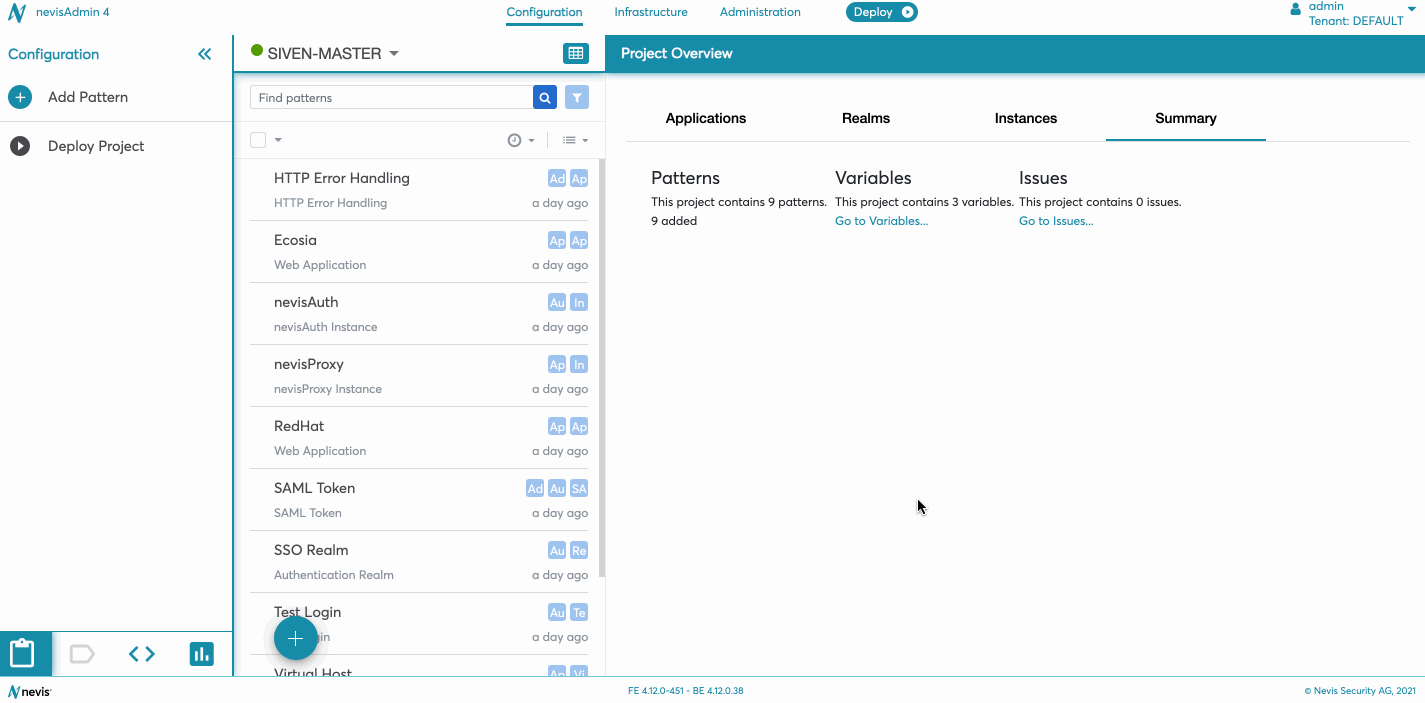Follow the Go to Variables link
1425x703 pixels.
(x=881, y=221)
